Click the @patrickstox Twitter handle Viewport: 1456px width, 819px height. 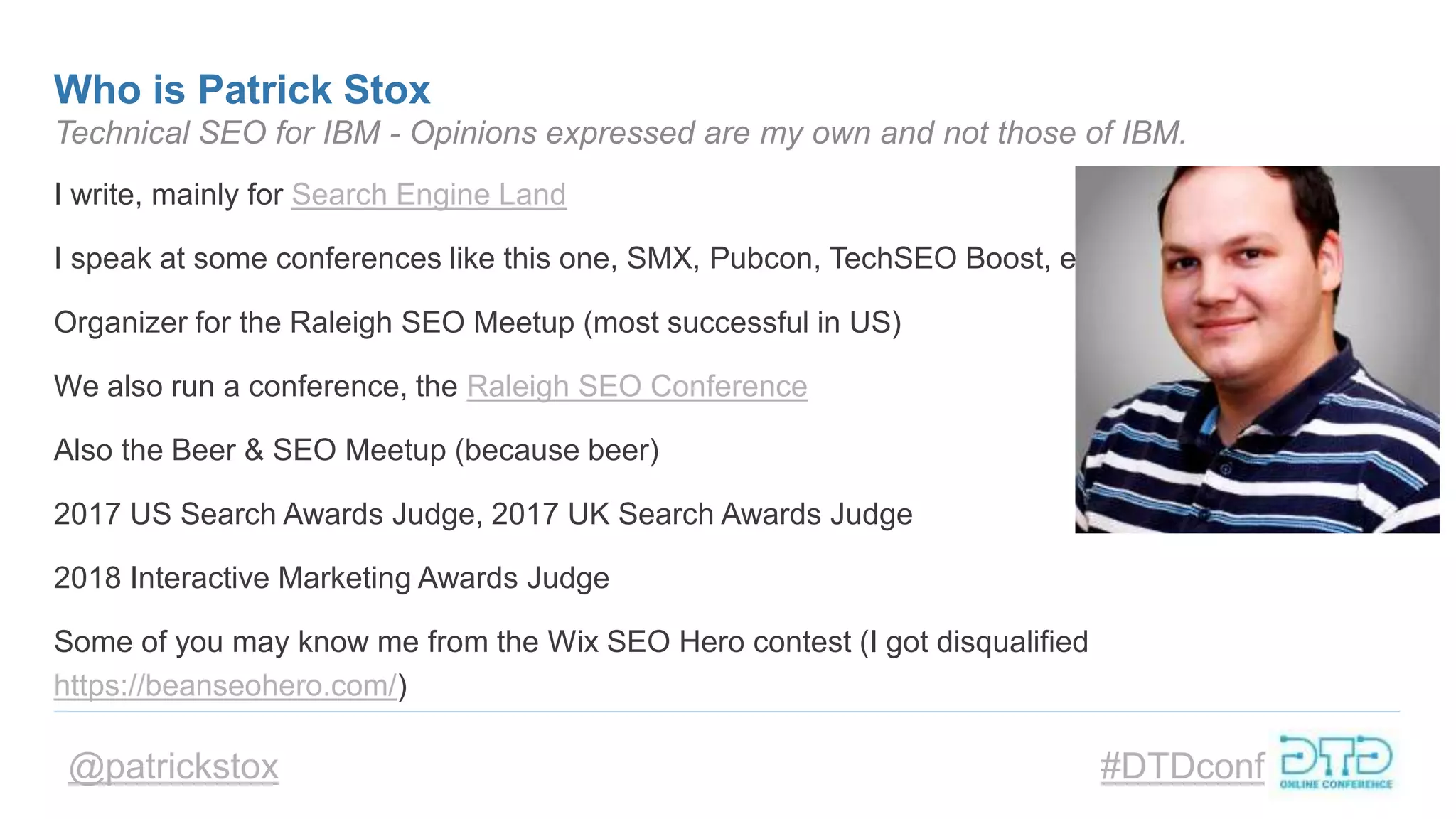tap(173, 766)
